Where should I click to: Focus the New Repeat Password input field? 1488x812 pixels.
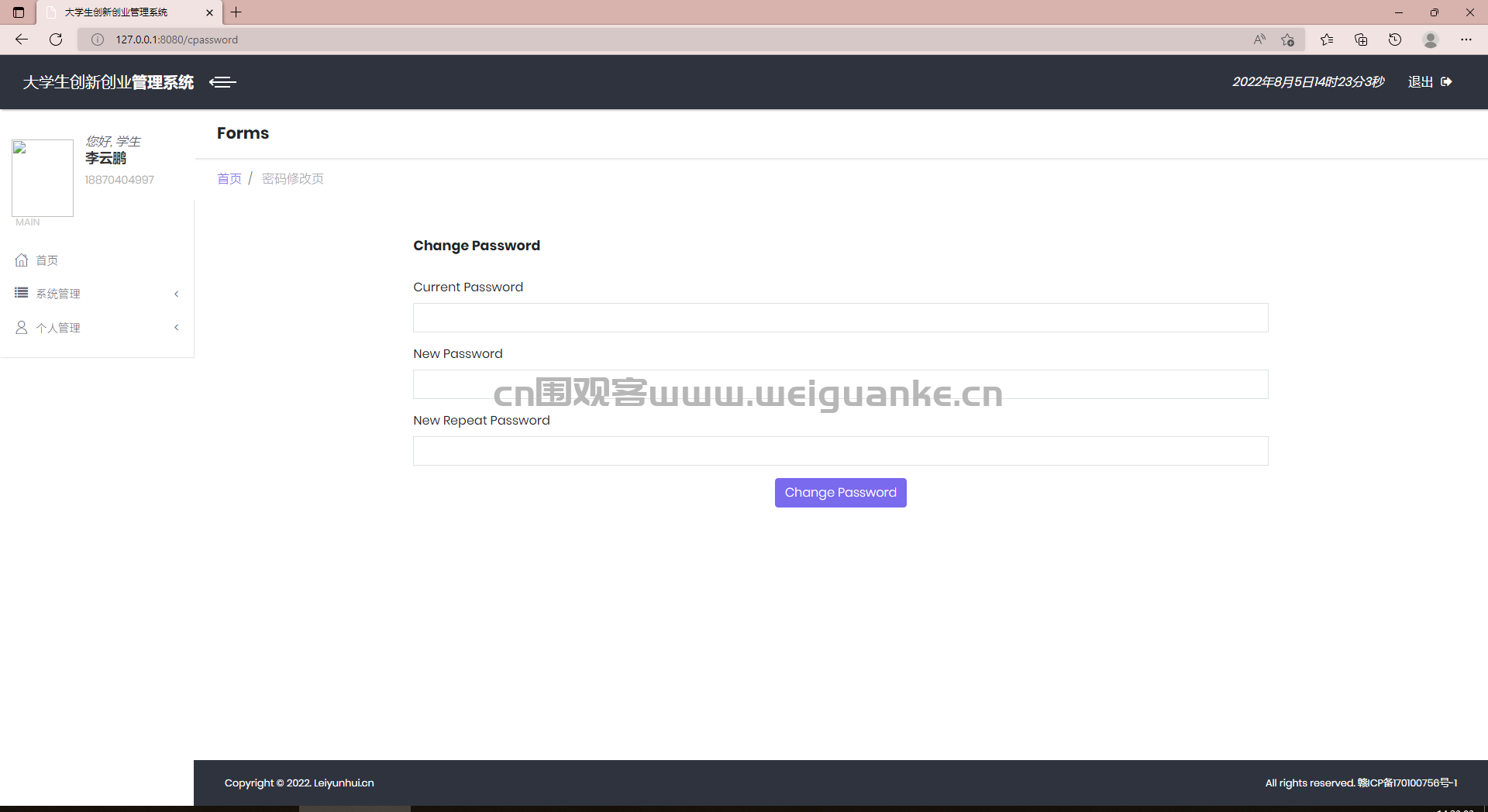pos(840,451)
